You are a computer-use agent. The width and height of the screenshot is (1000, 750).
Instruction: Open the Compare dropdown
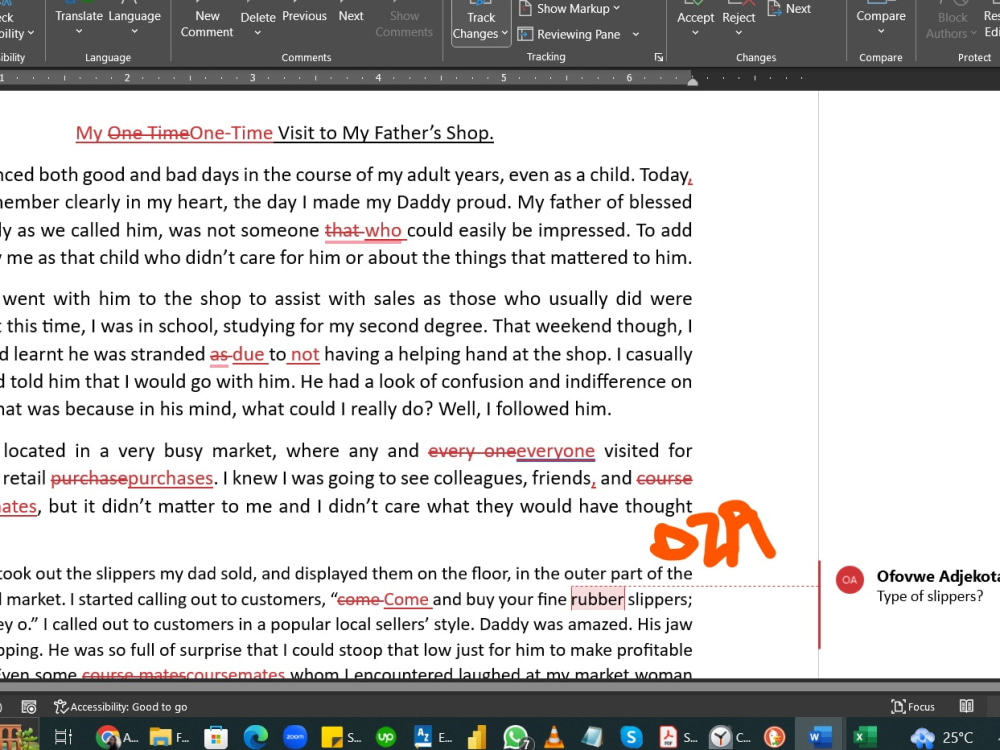point(880,23)
